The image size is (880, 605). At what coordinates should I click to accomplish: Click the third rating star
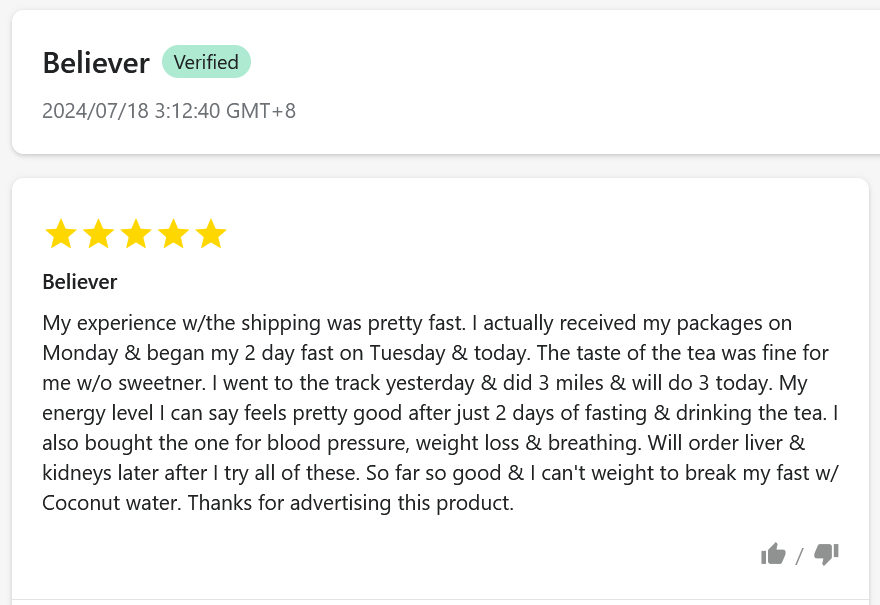coord(136,235)
